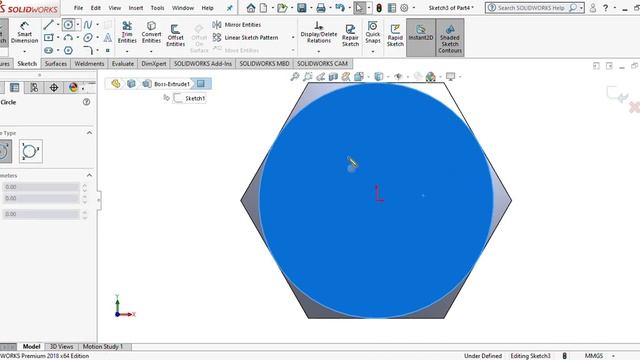
Task: Switch to the SOLIDWORKS Add-Ins tab
Action: click(203, 64)
